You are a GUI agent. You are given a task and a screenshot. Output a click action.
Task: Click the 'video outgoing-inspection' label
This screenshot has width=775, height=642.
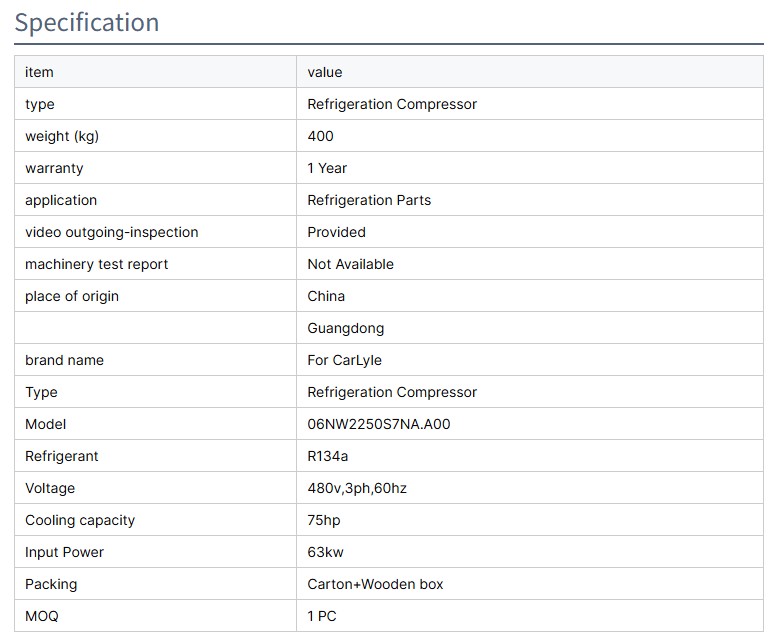tap(112, 232)
